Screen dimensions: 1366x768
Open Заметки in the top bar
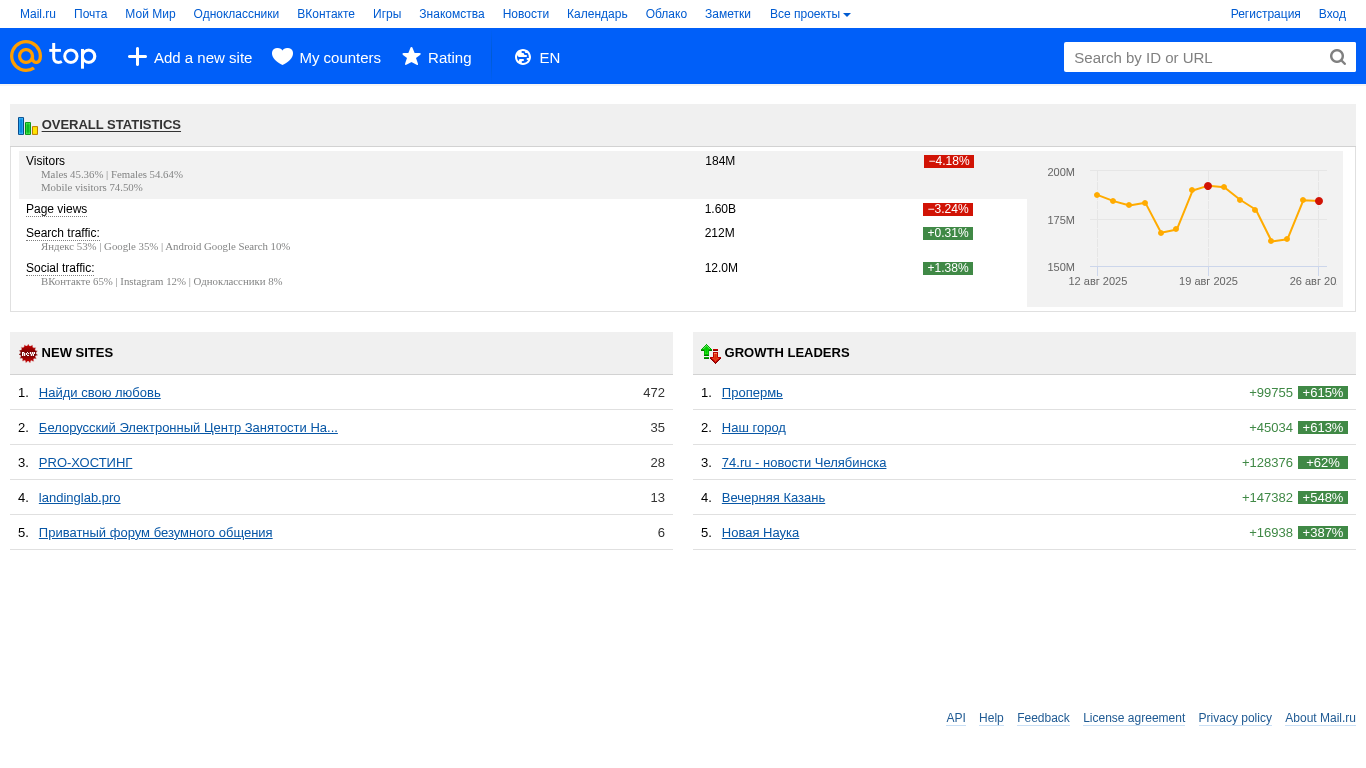[728, 14]
